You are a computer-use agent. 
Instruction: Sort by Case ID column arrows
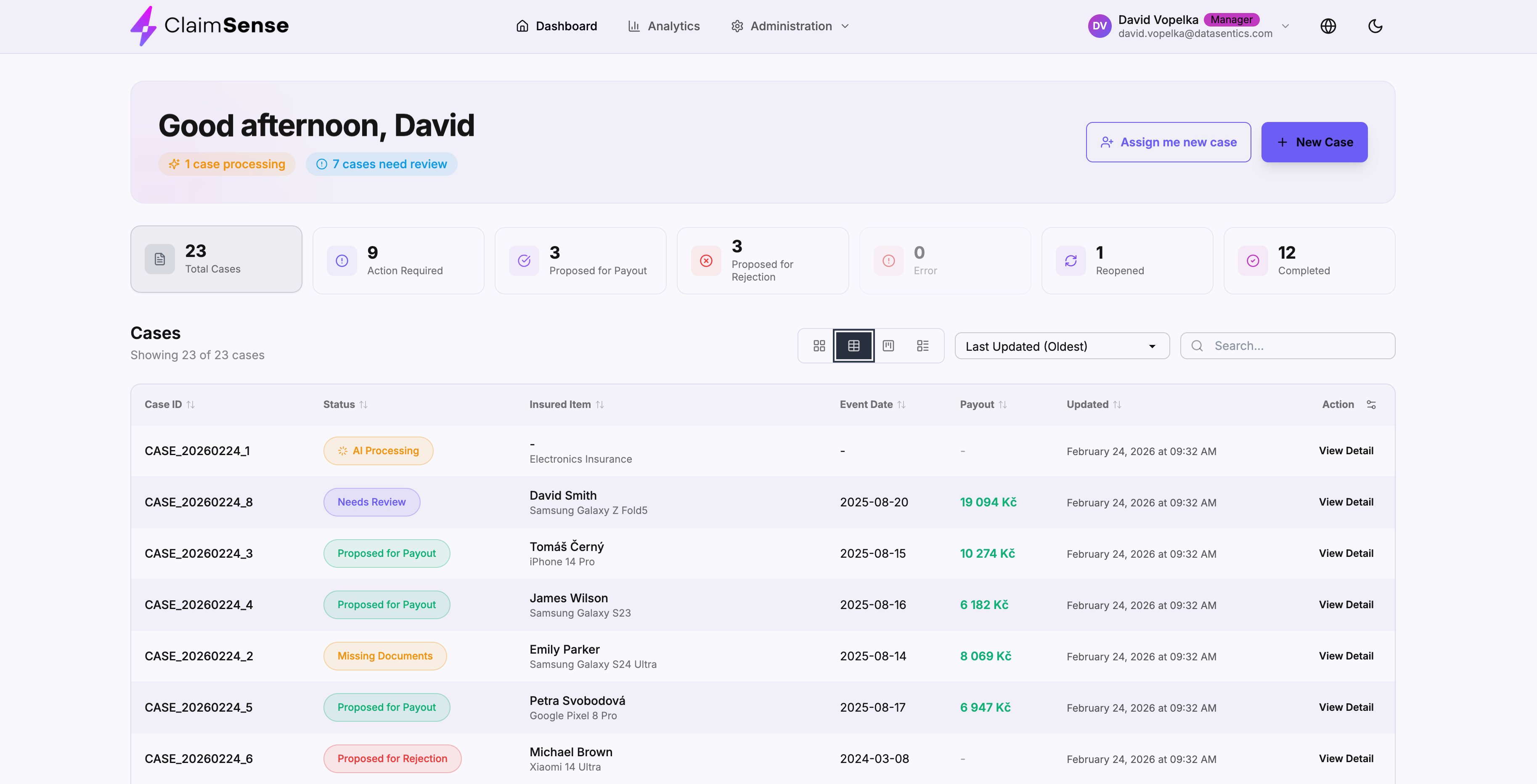tap(190, 405)
